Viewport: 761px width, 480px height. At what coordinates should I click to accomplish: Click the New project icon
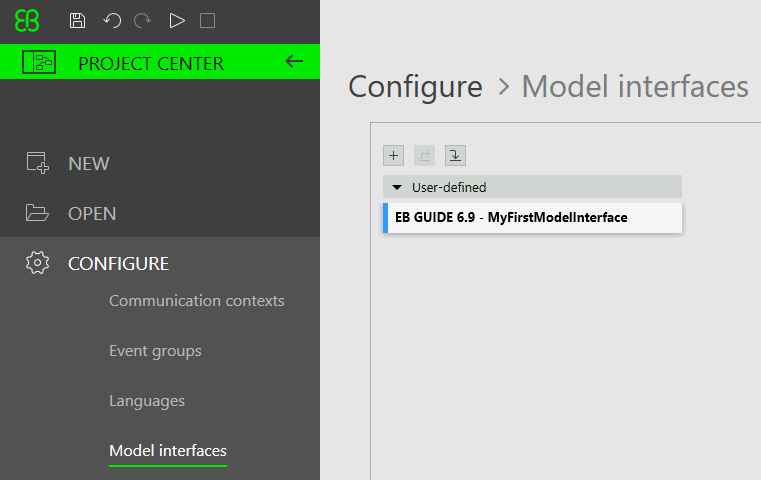coord(37,163)
